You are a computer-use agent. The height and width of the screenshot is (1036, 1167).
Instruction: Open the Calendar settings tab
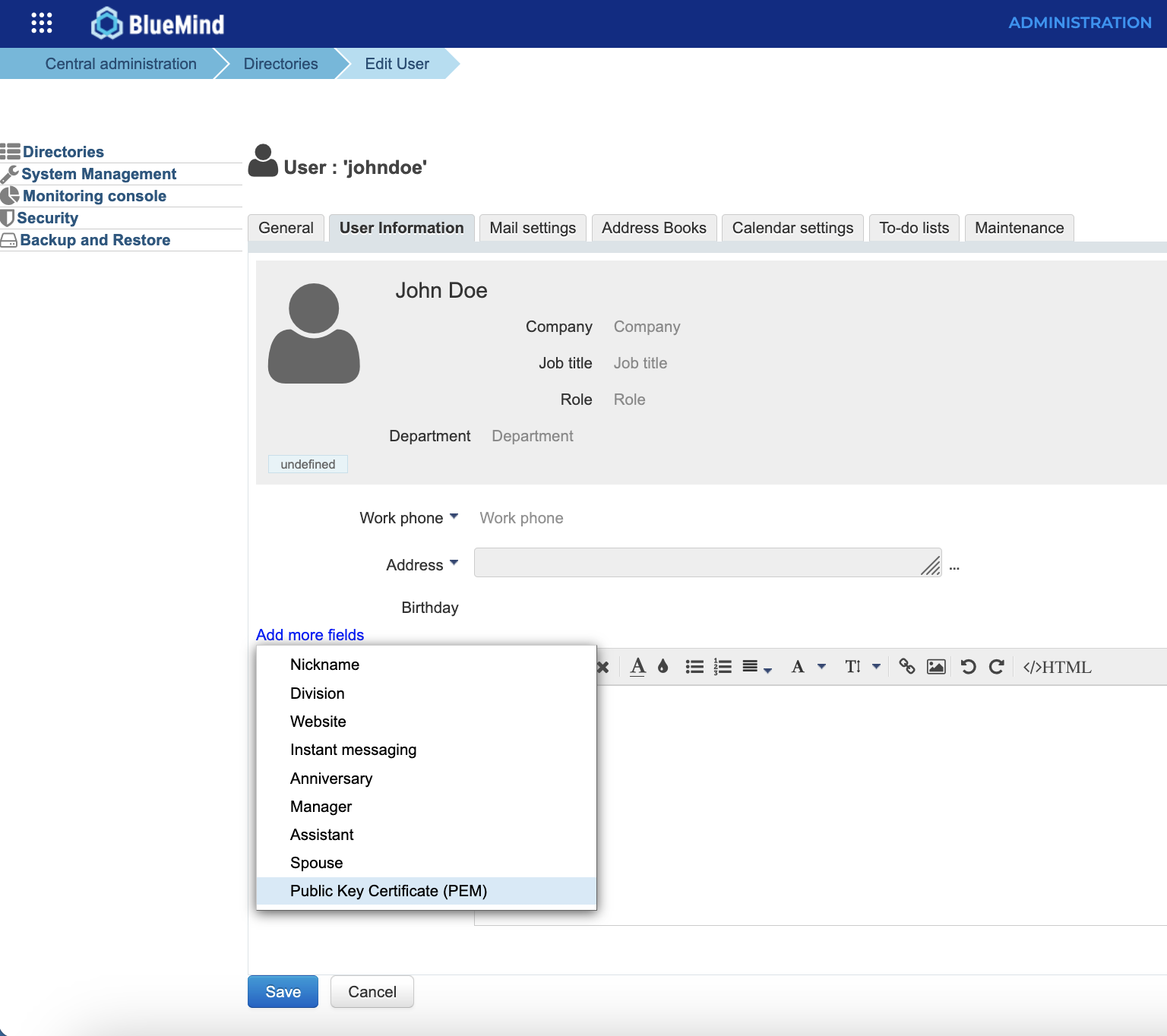click(x=792, y=228)
